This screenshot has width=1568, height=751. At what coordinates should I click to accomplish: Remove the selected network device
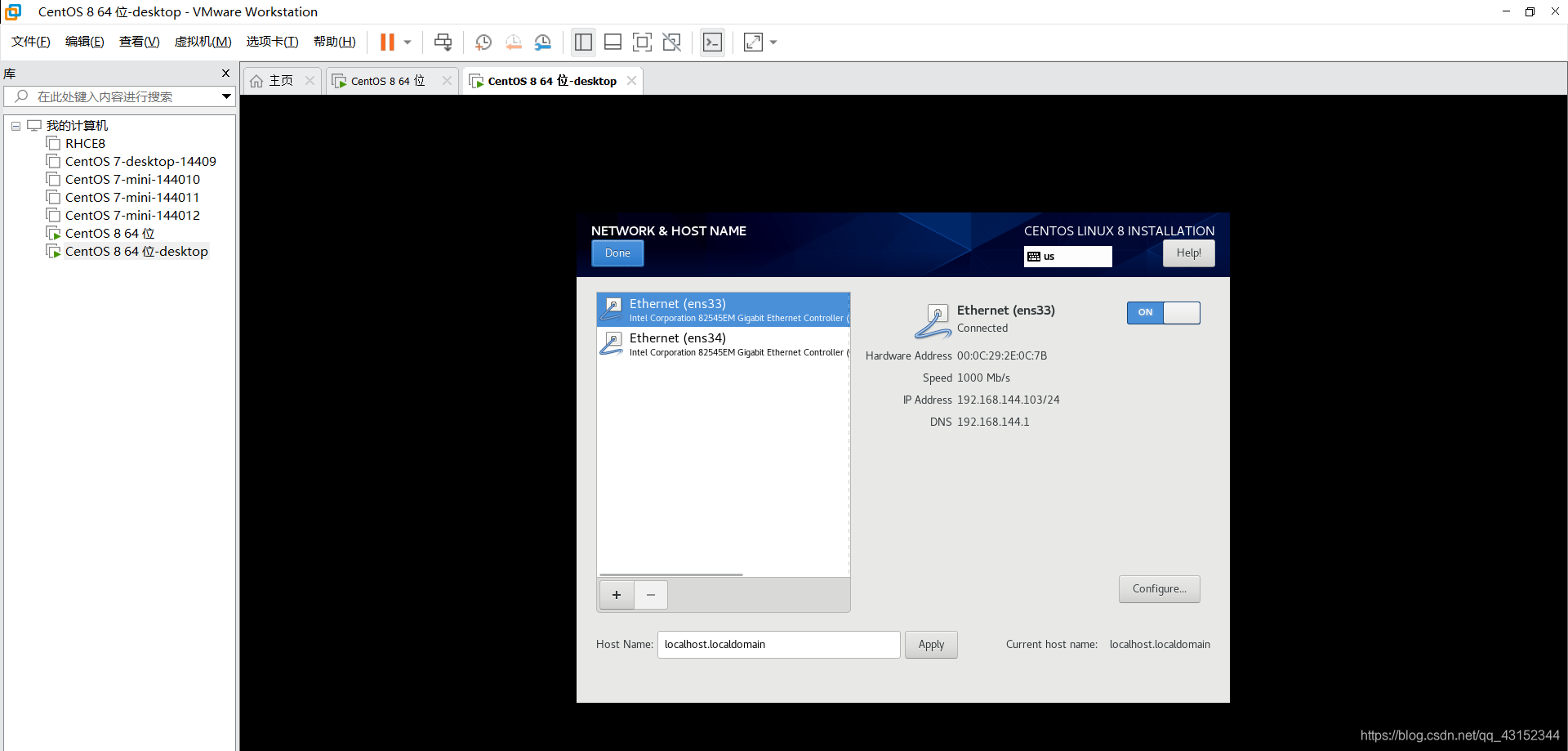[651, 595]
